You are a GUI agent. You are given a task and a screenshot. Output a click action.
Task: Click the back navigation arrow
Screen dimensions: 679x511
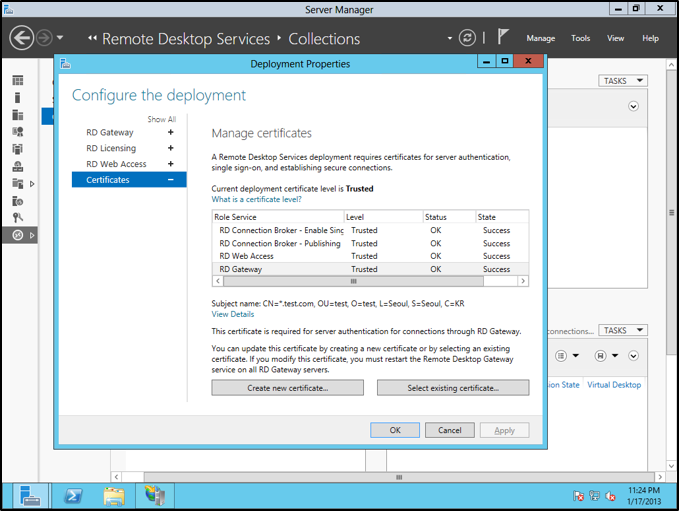pyautogui.click(x=22, y=38)
